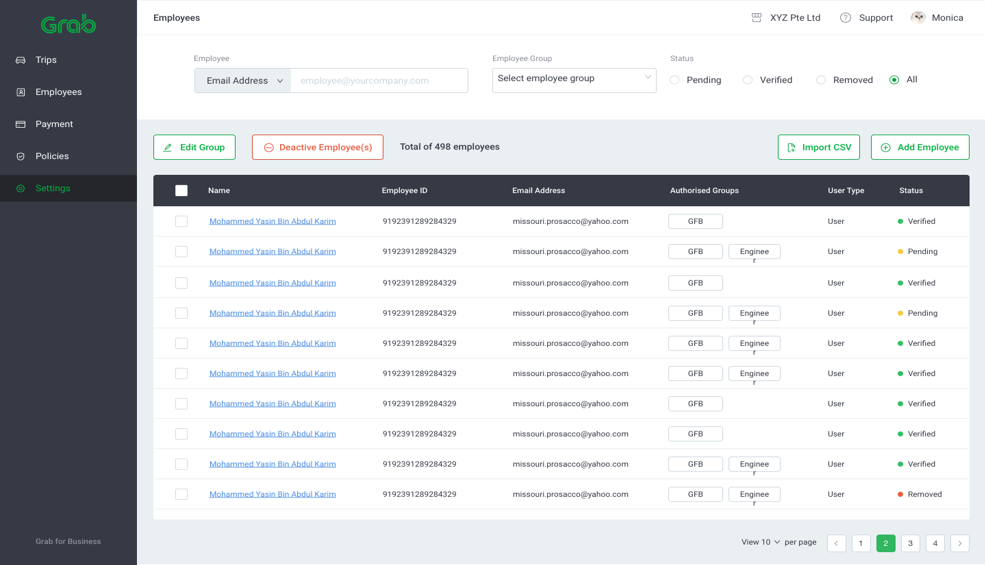
Task: Tick the select-all checkbox in table header
Action: [x=181, y=190]
